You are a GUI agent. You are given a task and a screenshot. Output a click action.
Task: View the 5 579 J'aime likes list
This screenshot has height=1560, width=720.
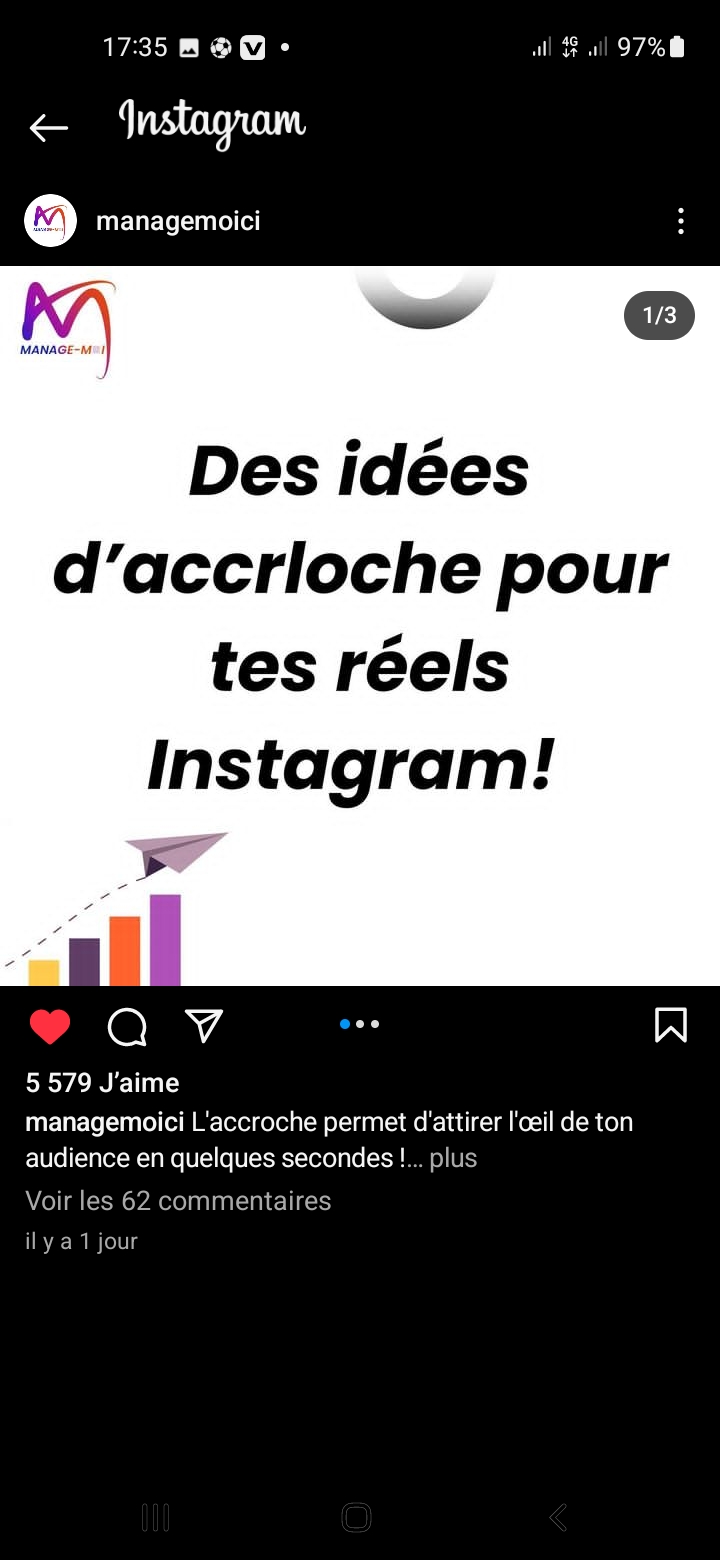102,1083
